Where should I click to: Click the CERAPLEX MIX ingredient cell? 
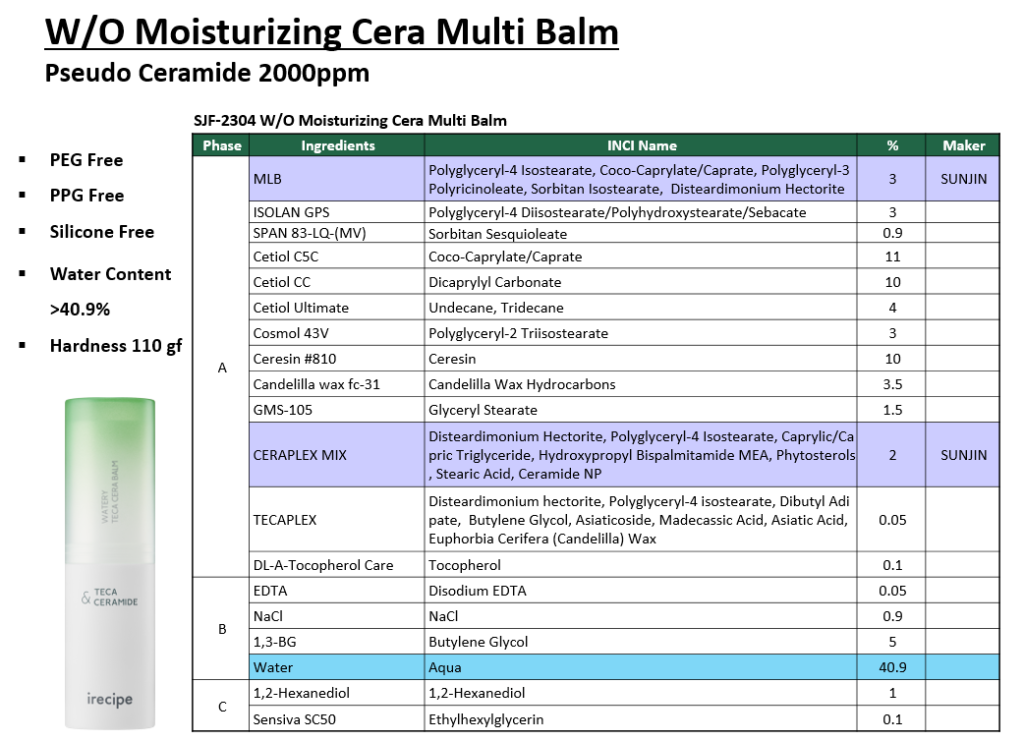337,455
